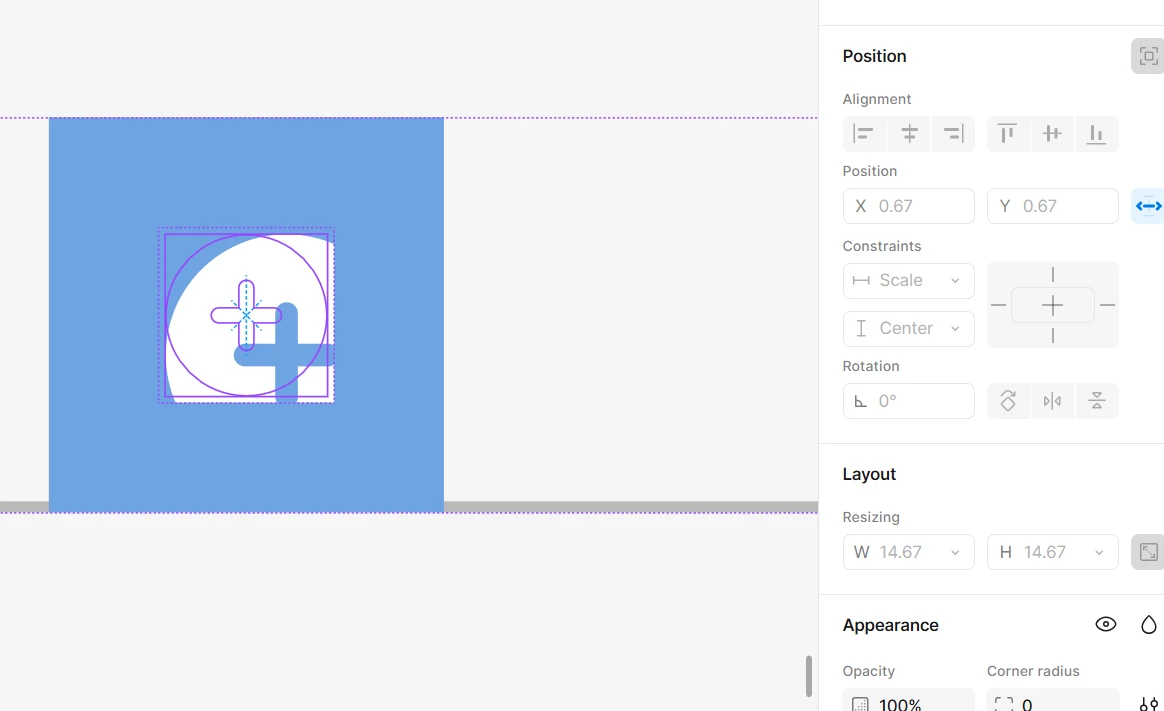Click the Align top icon
Viewport: 1164px width, 711px height.
1007,134
